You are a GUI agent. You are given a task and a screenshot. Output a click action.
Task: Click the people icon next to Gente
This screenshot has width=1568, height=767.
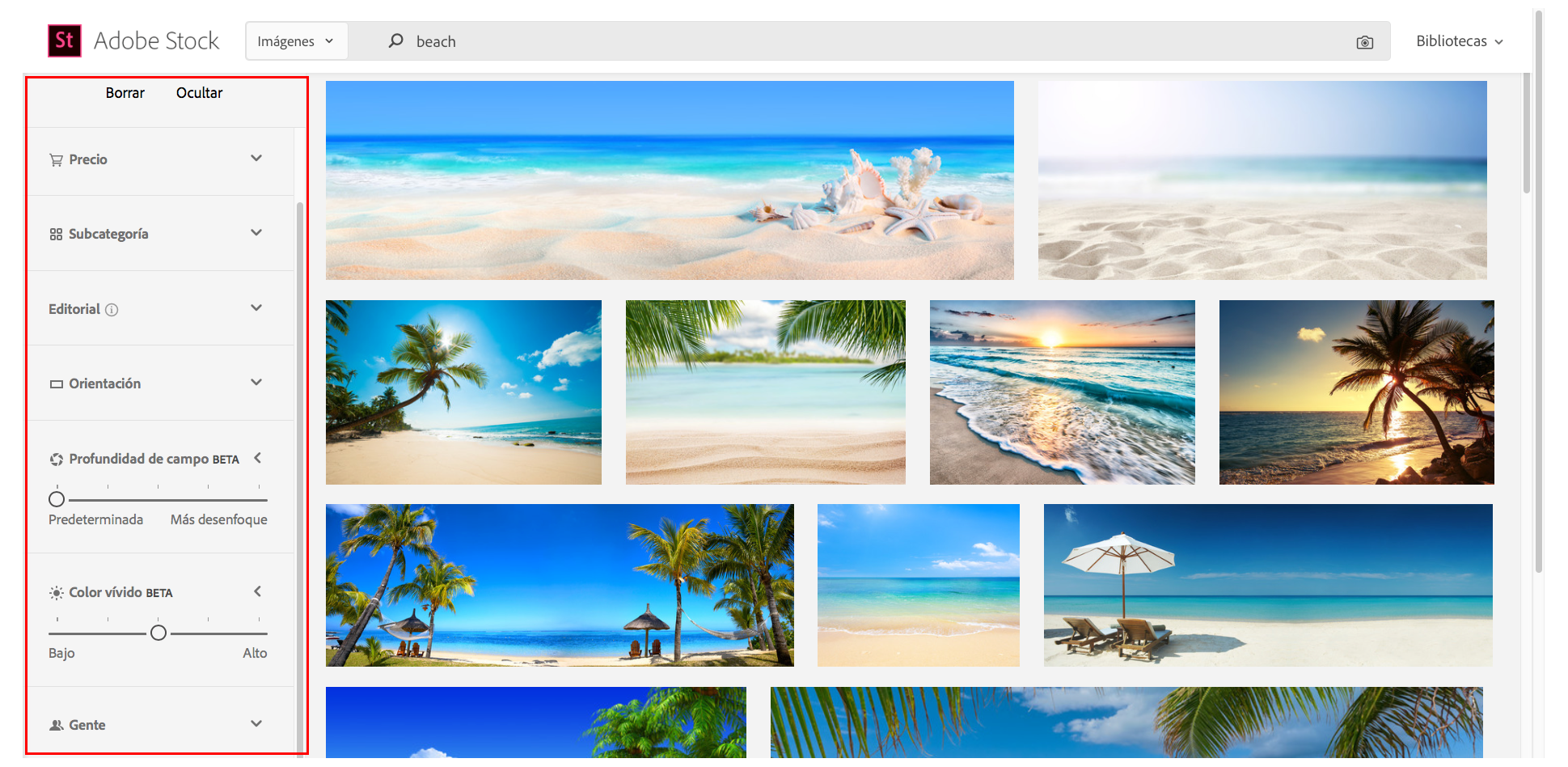coord(56,725)
